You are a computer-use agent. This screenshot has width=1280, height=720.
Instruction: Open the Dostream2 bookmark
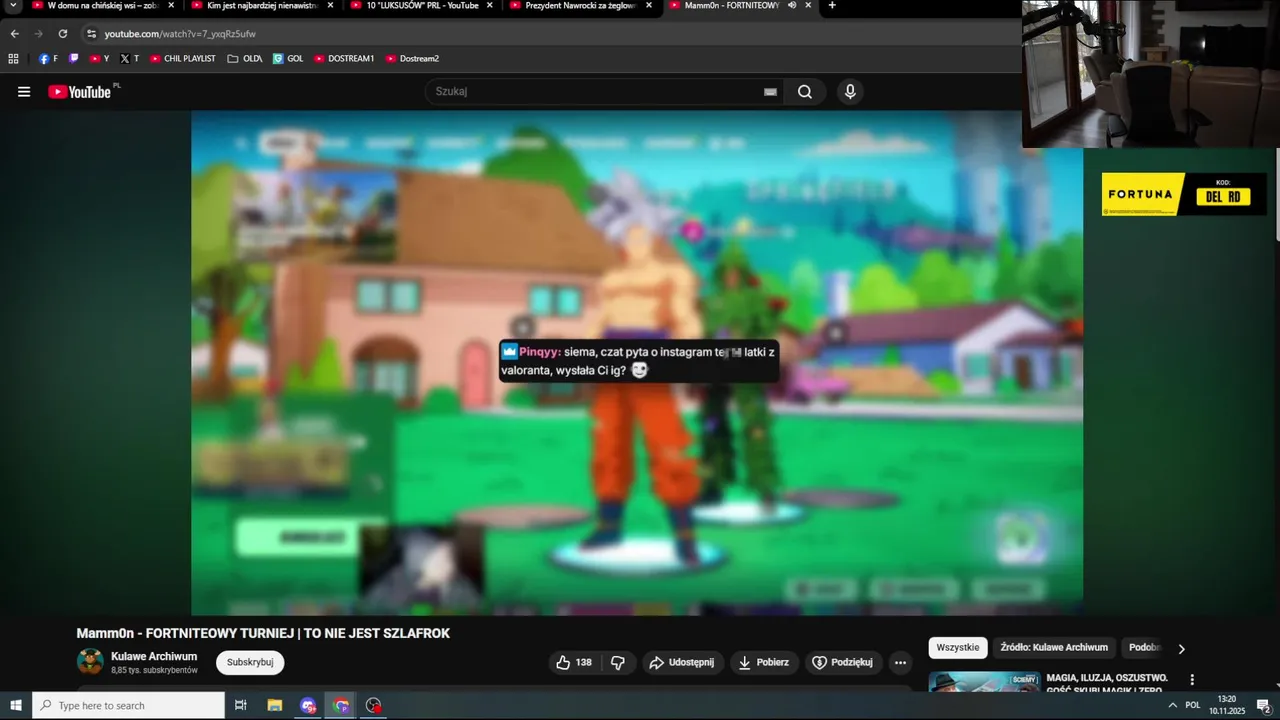pos(412,58)
